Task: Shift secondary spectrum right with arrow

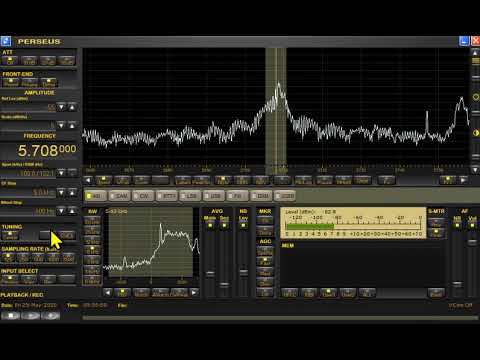Action: pos(194,293)
